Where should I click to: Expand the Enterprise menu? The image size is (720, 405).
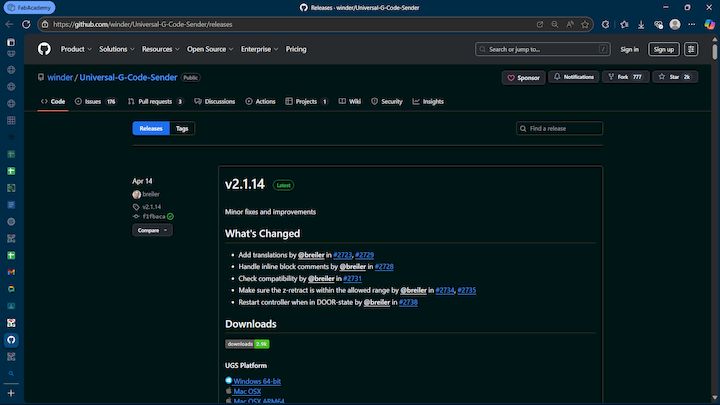pyautogui.click(x=259, y=49)
